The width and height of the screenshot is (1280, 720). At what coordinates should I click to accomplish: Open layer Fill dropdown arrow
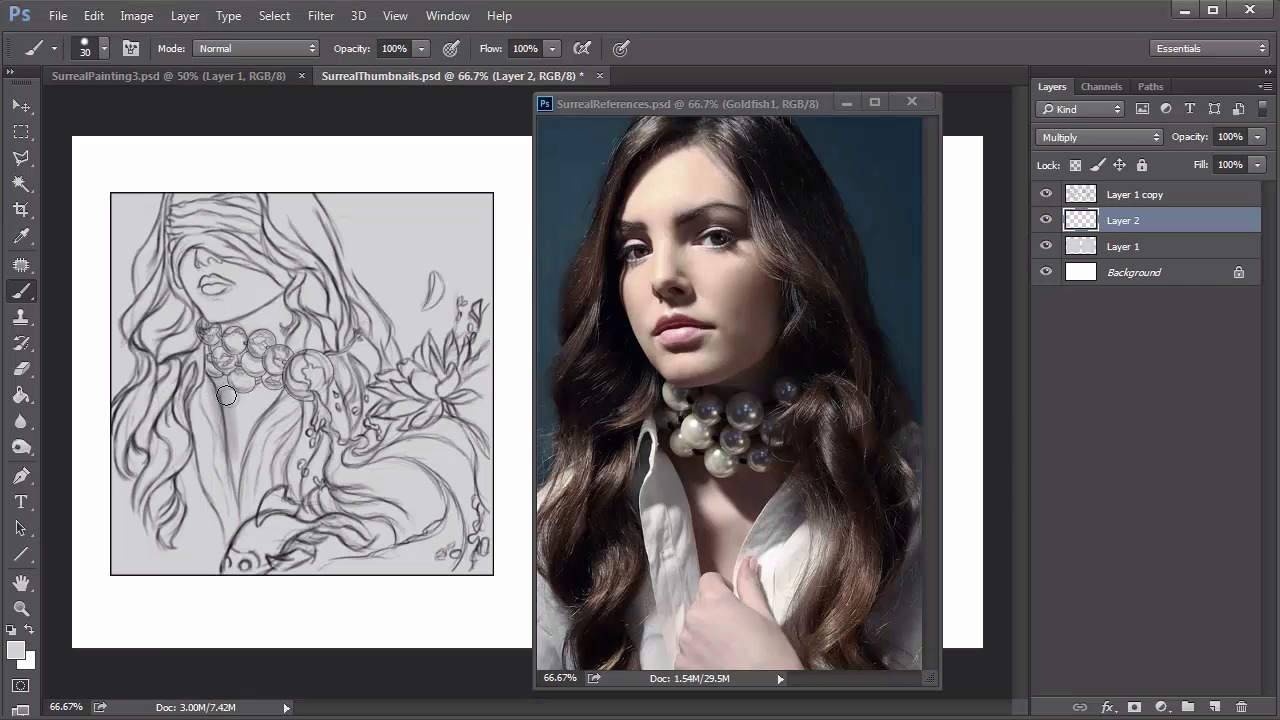pos(1257,165)
